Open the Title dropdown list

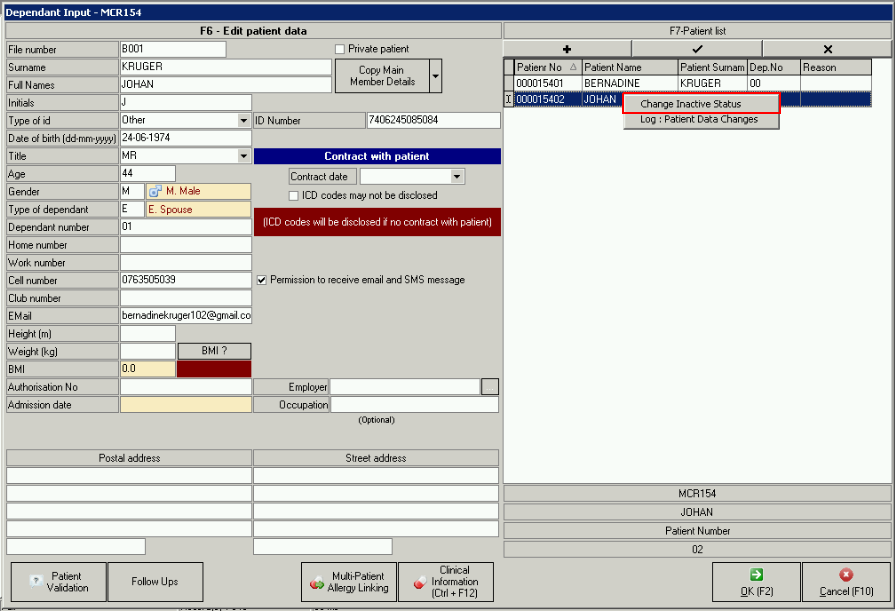click(x=244, y=156)
